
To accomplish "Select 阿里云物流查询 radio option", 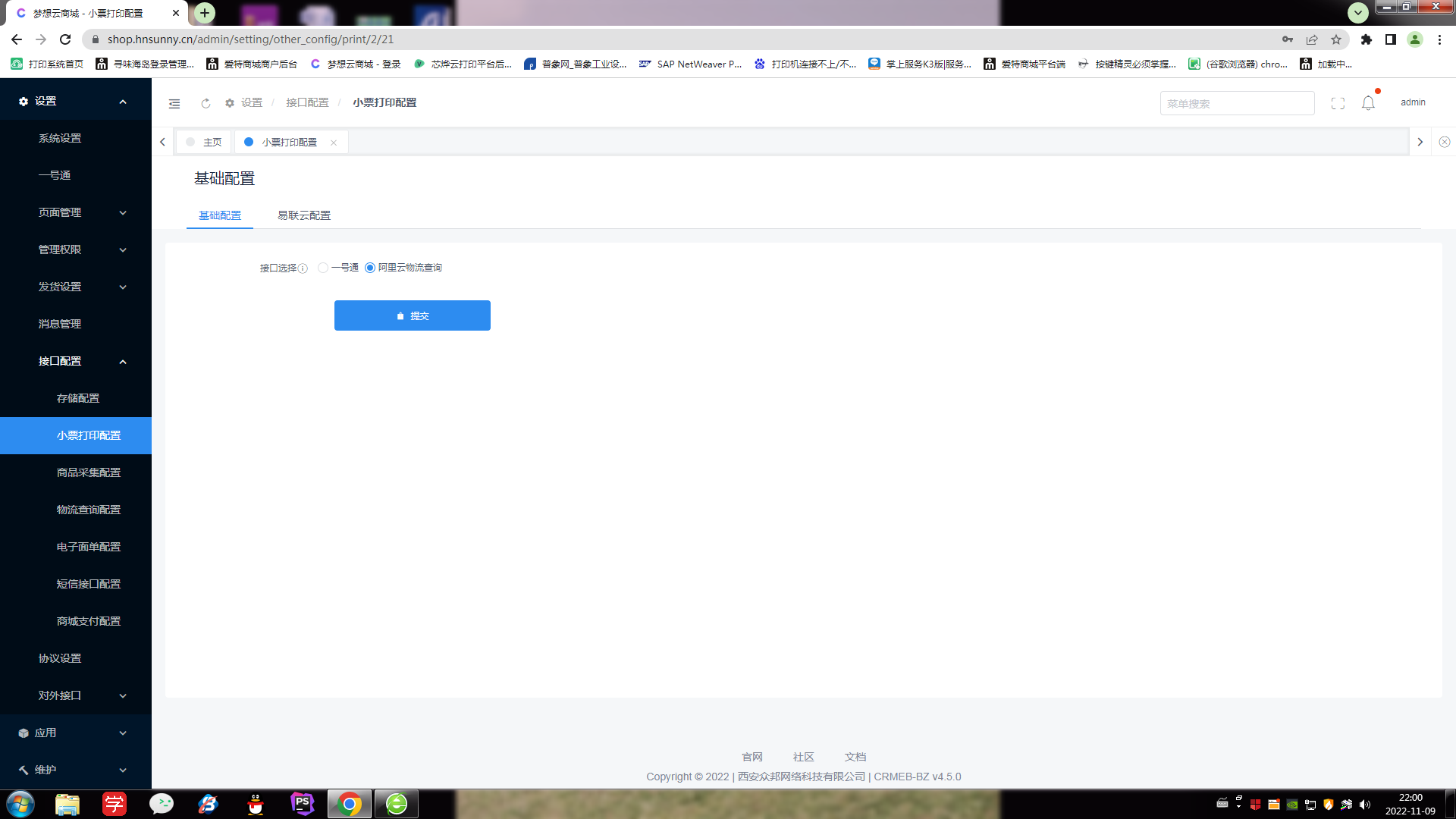I will coord(370,268).
